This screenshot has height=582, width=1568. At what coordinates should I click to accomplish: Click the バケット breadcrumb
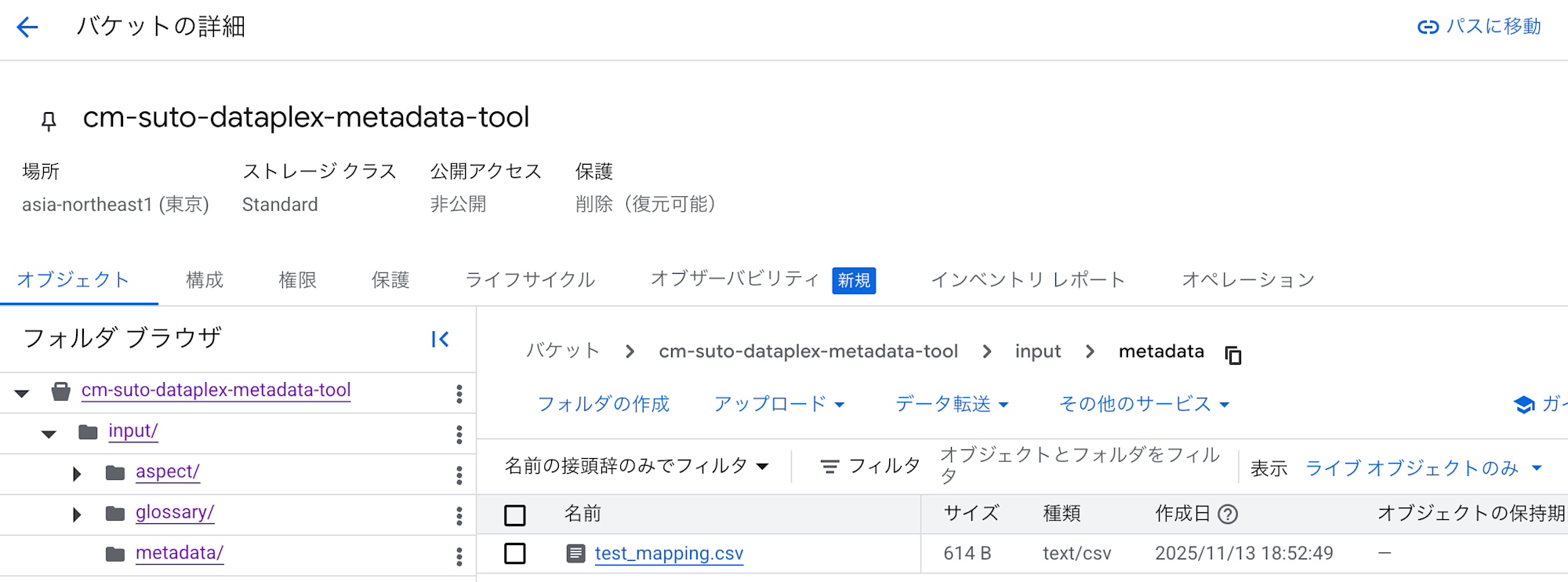click(x=563, y=351)
